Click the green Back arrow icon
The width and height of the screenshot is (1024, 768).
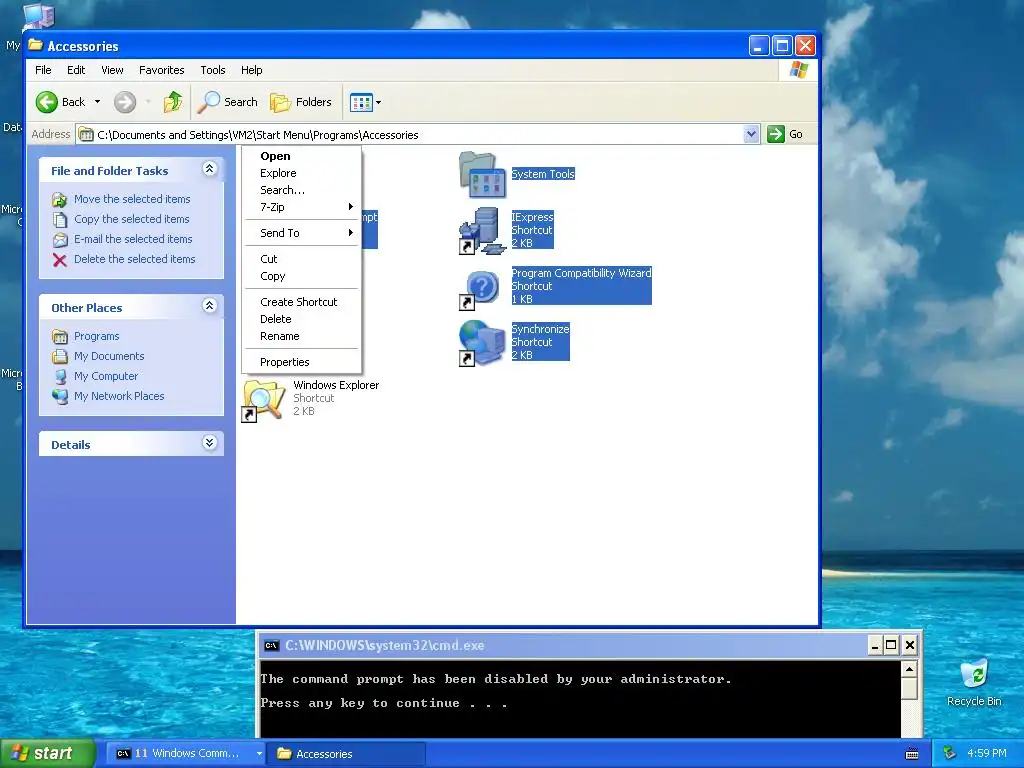(47, 102)
